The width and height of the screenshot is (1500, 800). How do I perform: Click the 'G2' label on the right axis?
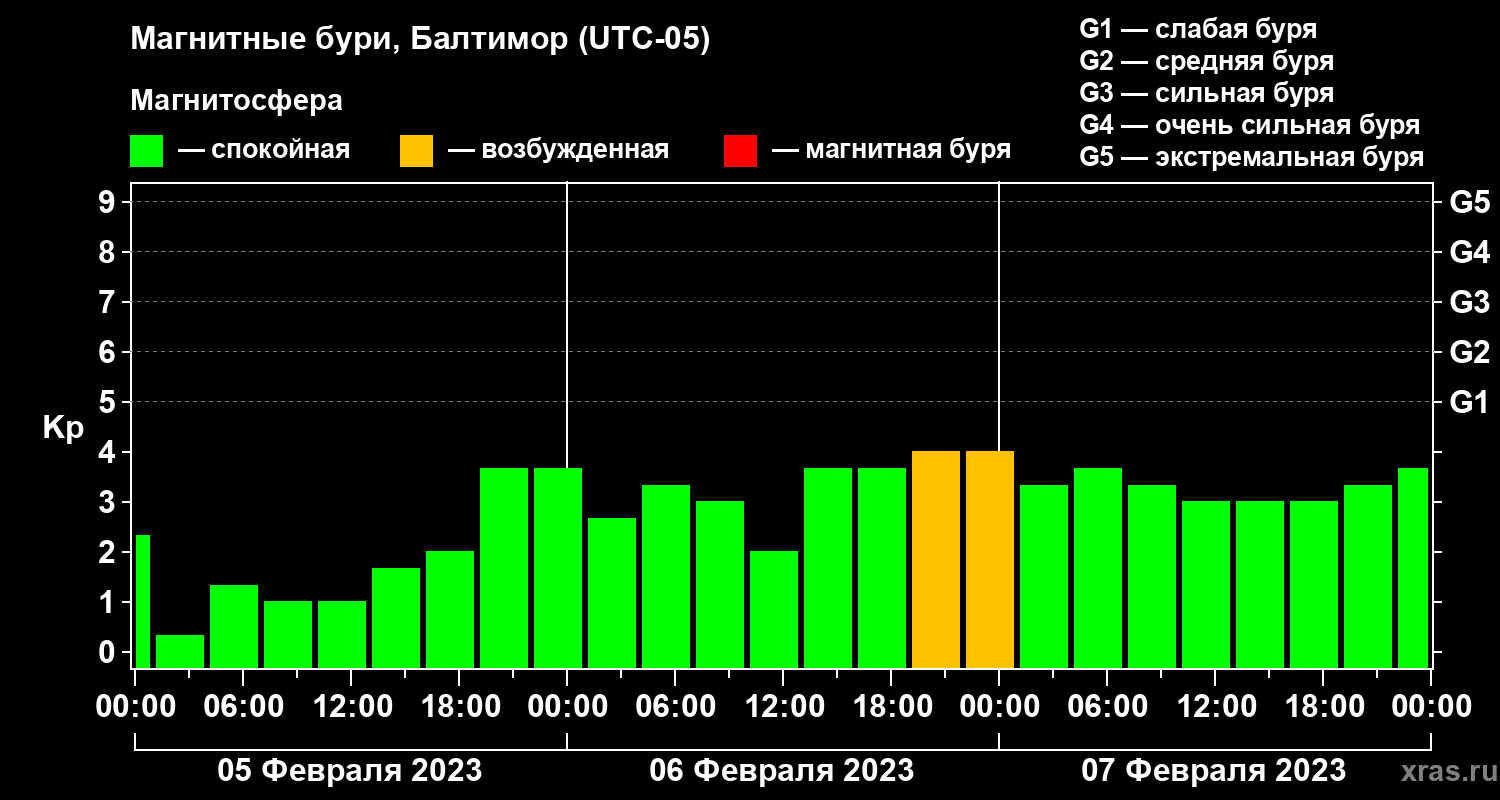pyautogui.click(x=1470, y=352)
